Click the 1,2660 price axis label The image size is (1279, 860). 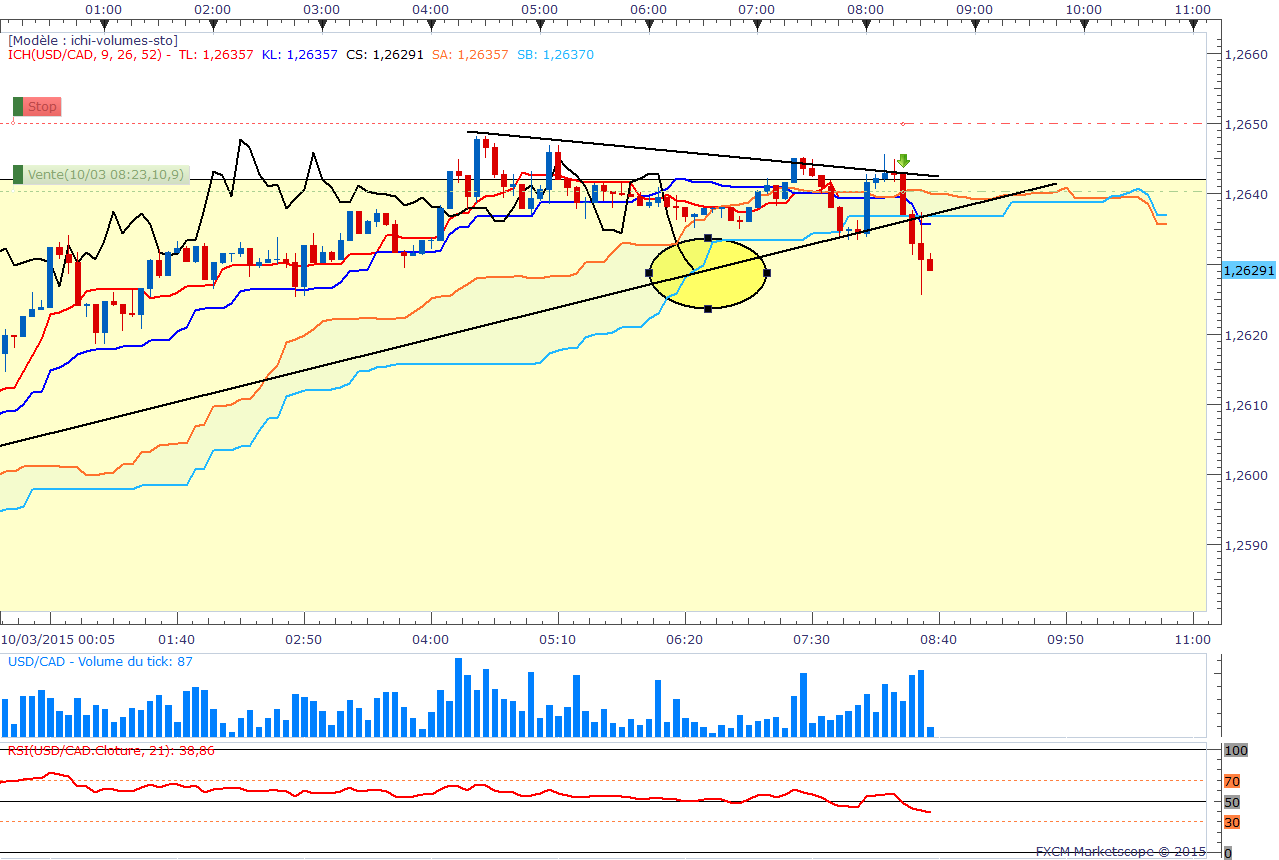pyautogui.click(x=1246, y=55)
